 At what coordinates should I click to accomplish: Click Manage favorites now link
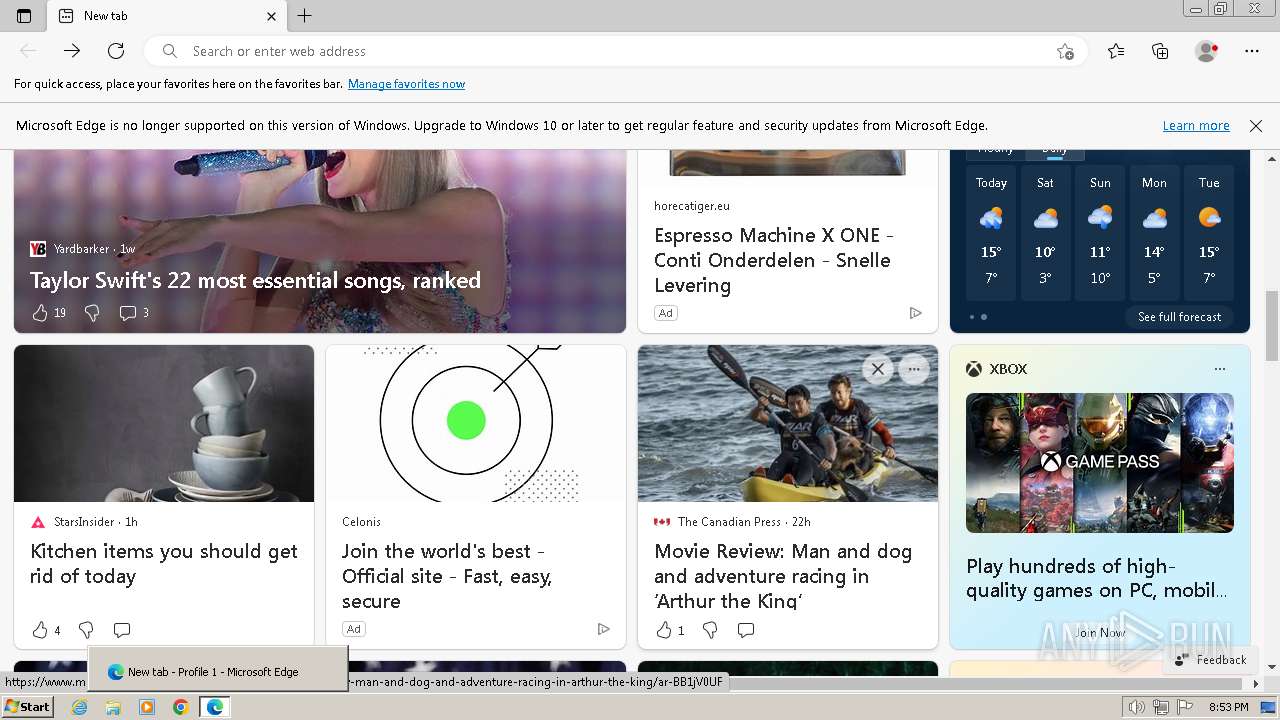click(x=406, y=84)
